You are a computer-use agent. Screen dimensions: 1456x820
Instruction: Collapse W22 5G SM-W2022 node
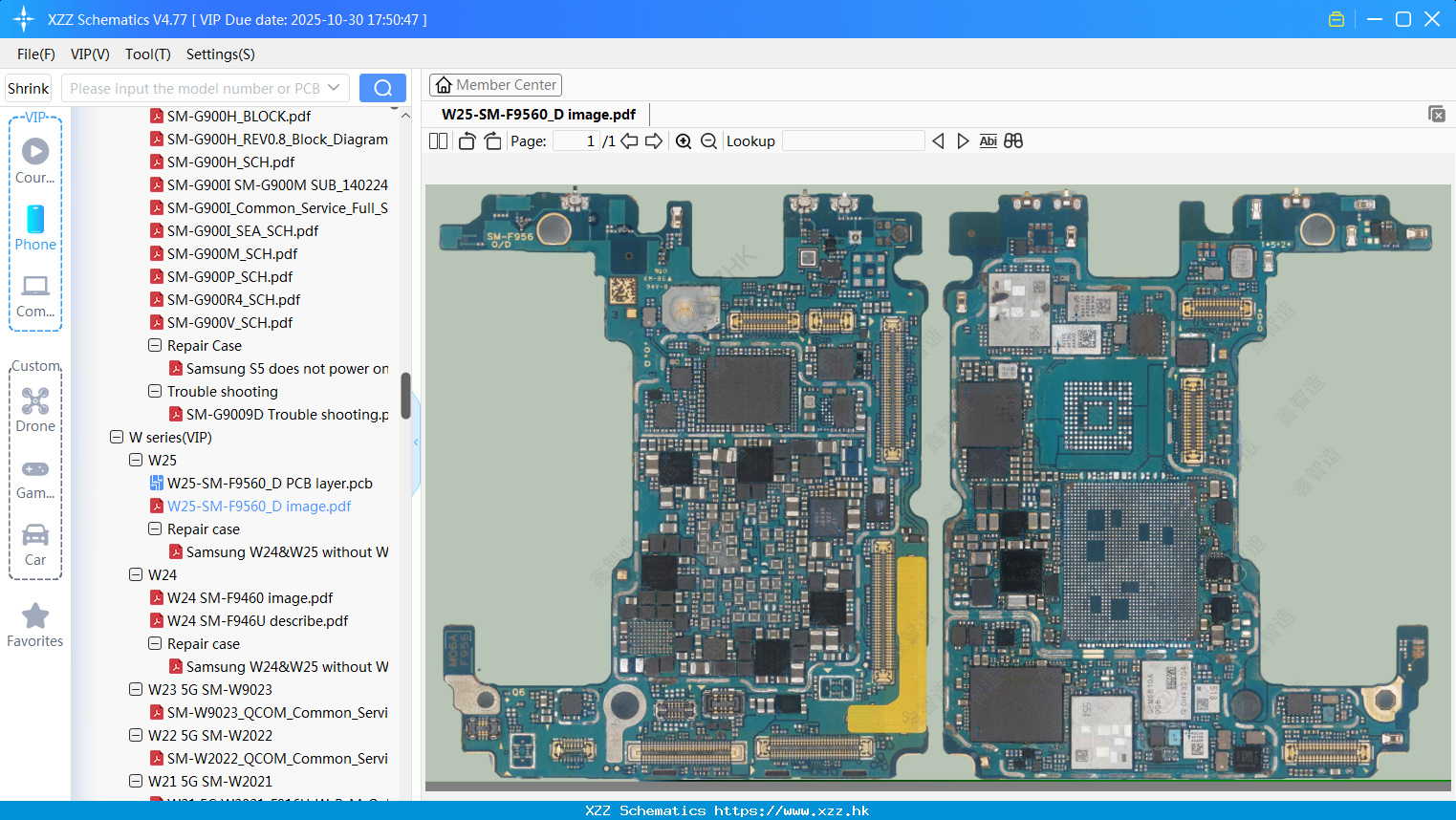tap(136, 735)
